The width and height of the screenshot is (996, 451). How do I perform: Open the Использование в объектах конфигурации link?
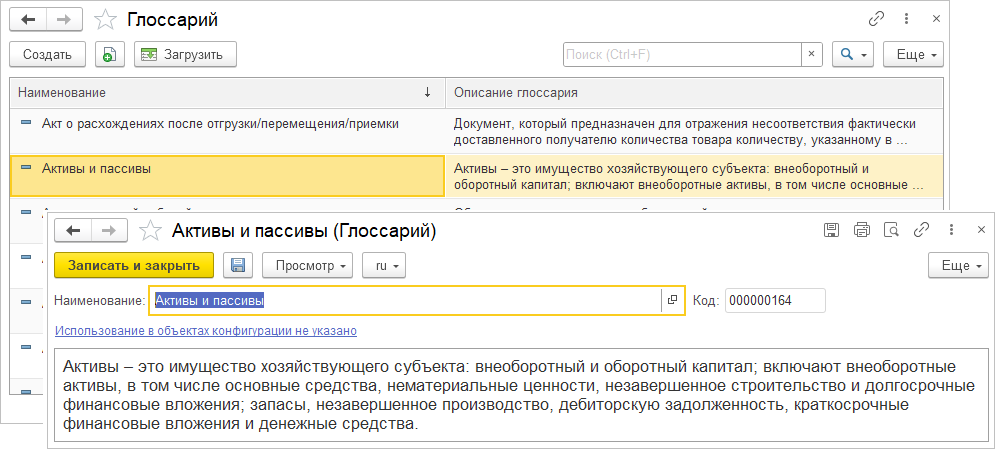tap(205, 331)
